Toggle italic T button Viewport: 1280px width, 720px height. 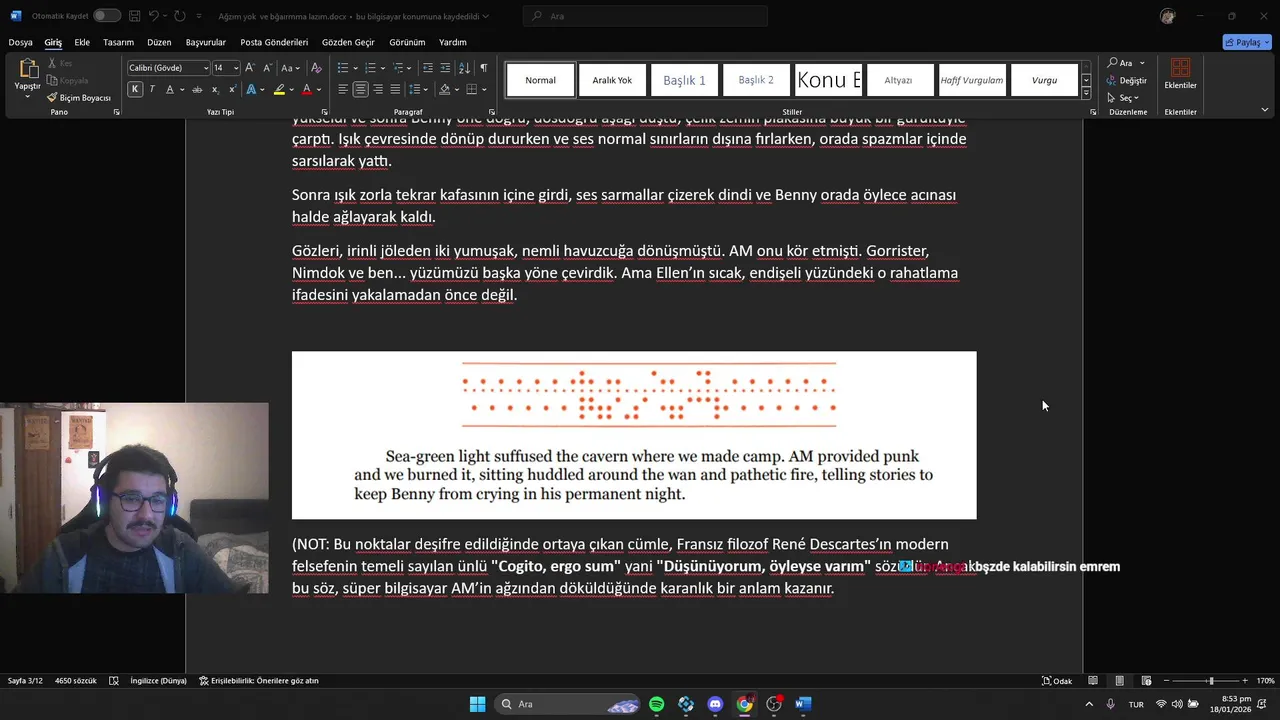pos(152,89)
